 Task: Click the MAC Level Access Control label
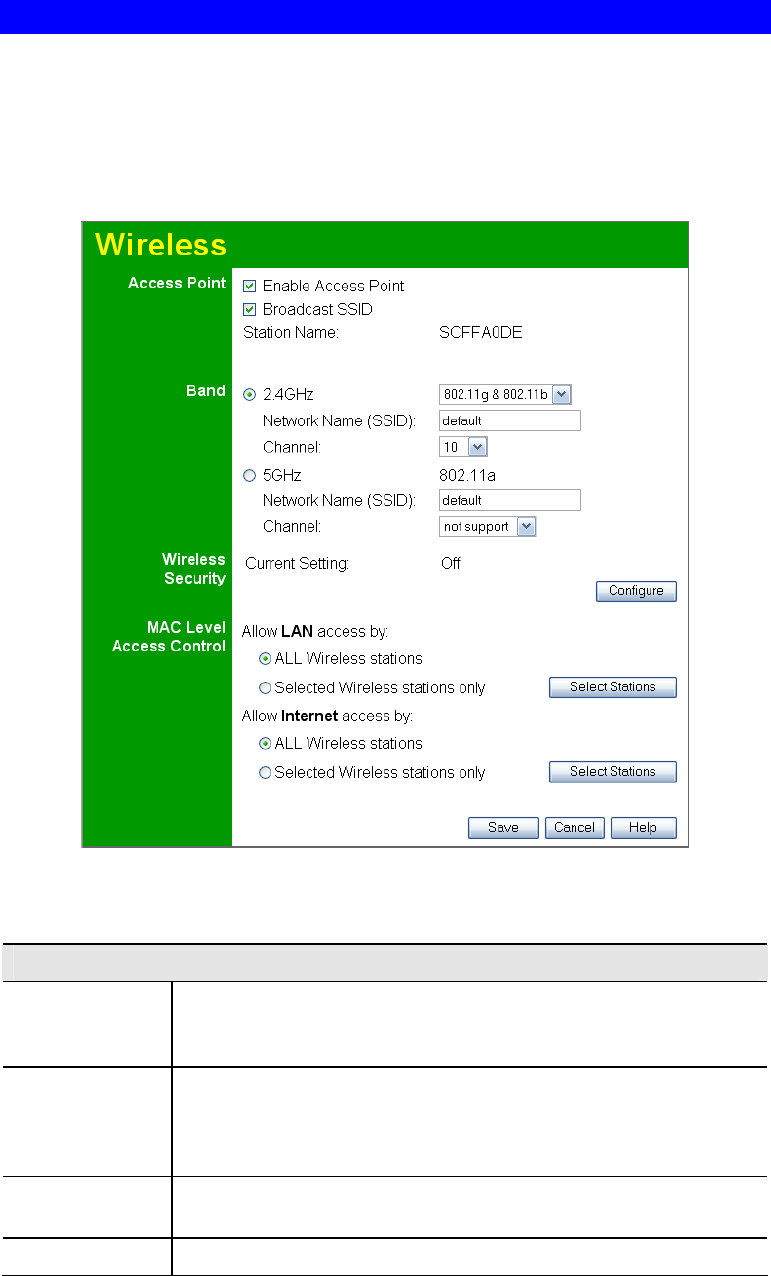click(169, 637)
